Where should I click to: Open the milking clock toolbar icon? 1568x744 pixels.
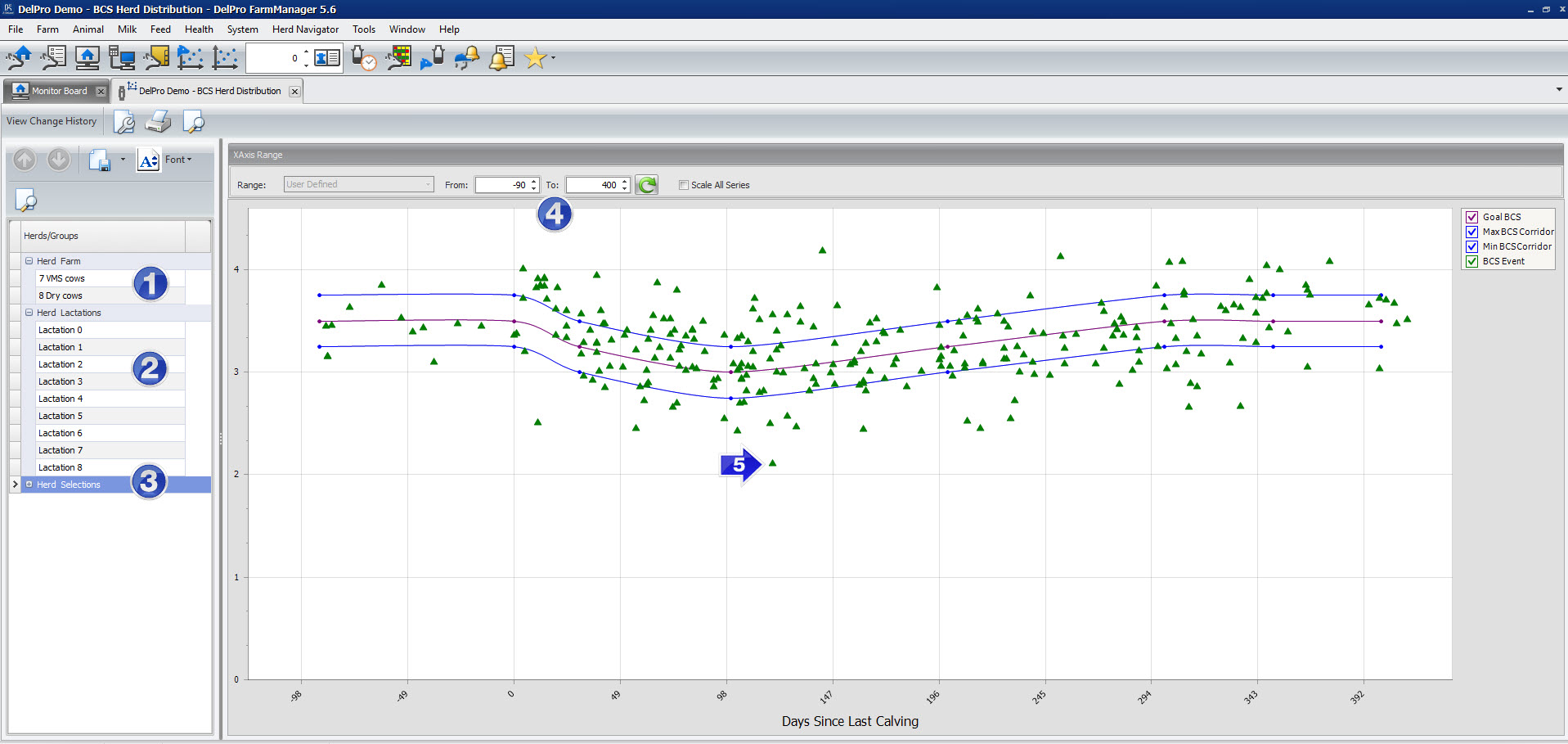[x=363, y=58]
